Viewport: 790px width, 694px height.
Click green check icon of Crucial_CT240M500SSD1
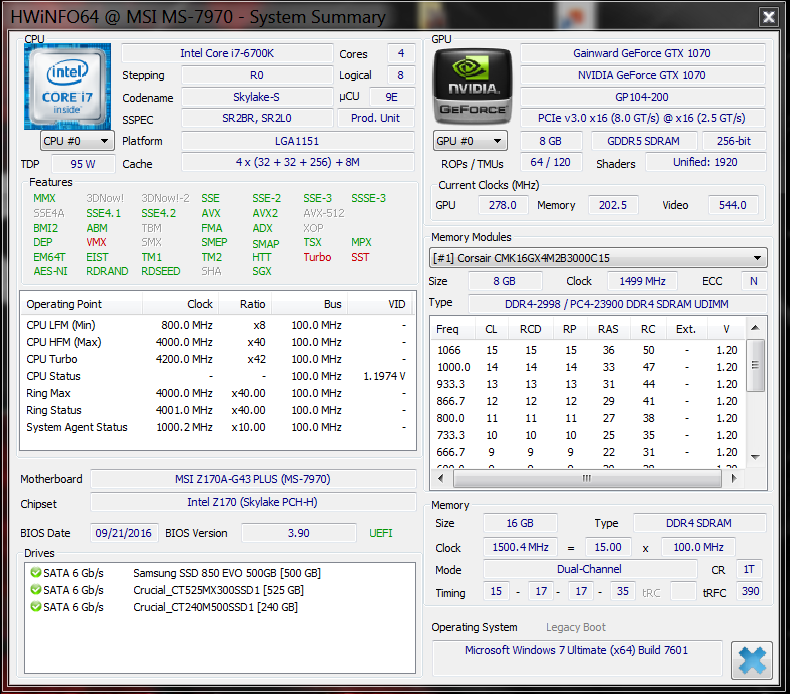35,606
